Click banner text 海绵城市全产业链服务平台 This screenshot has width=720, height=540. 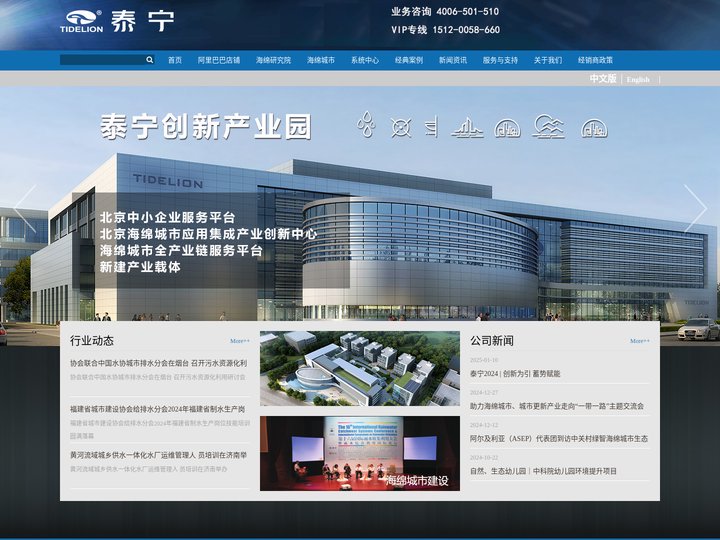(x=181, y=250)
